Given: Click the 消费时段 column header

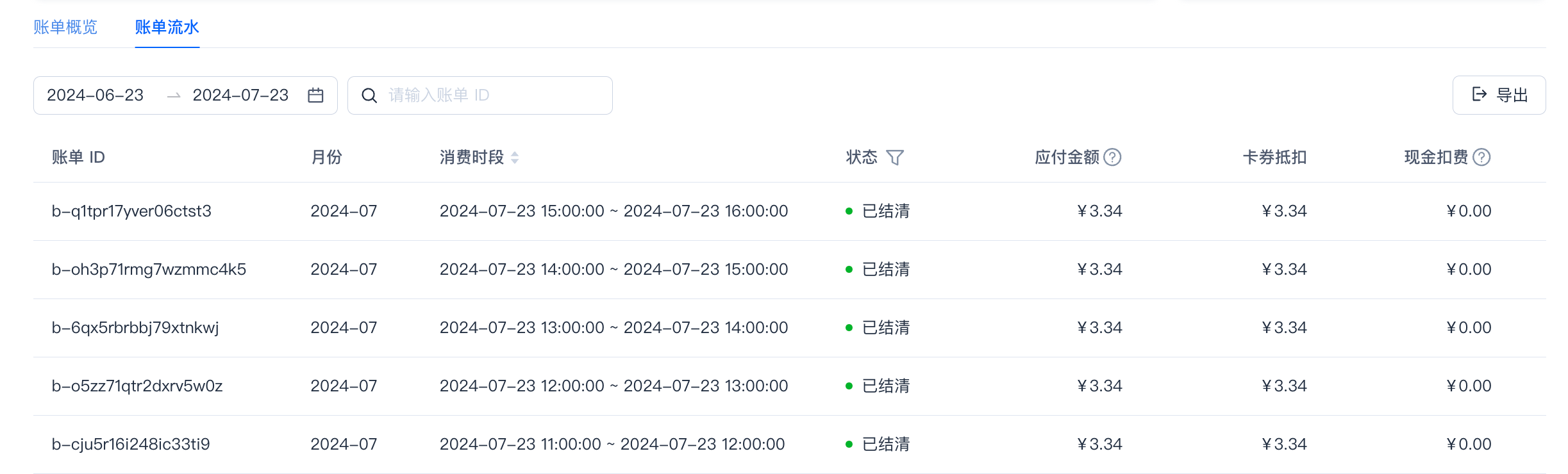Looking at the screenshot, I should pos(472,158).
